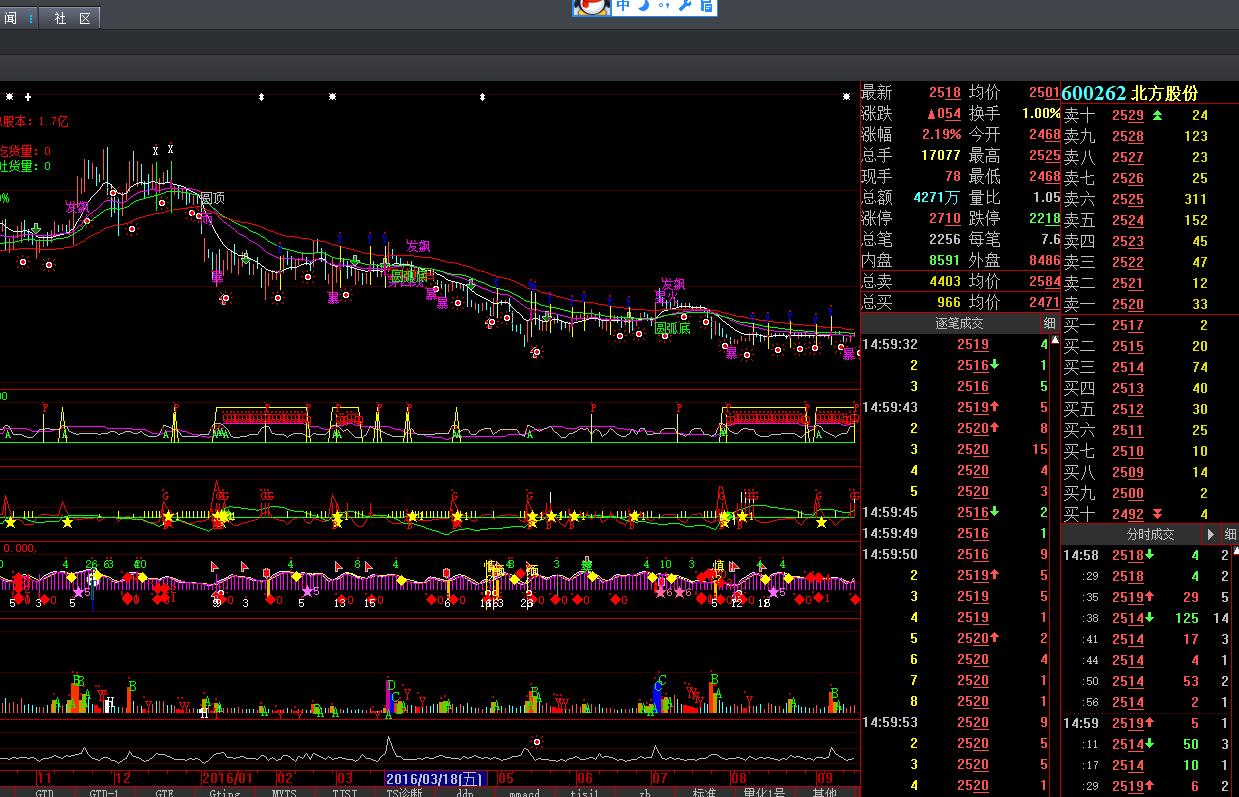Click the 2016/01 timeline label

(227, 779)
